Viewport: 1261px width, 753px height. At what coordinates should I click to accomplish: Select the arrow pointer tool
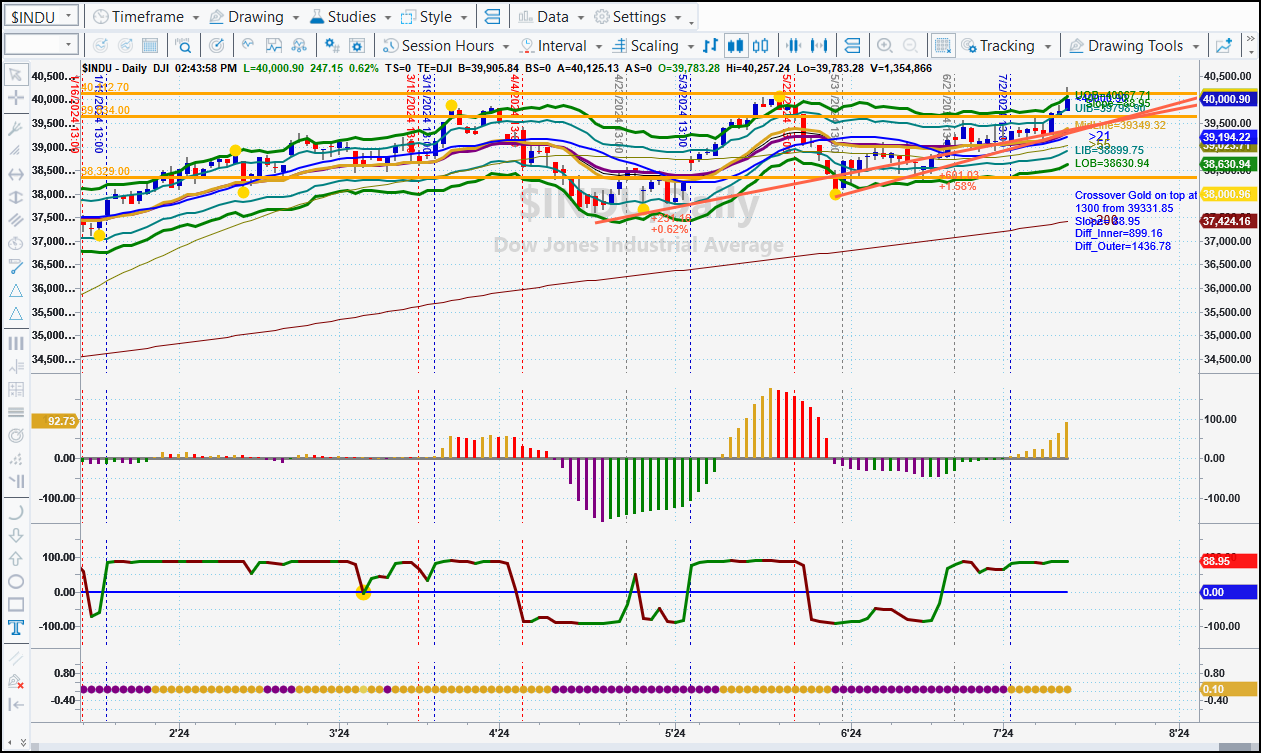(x=15, y=74)
